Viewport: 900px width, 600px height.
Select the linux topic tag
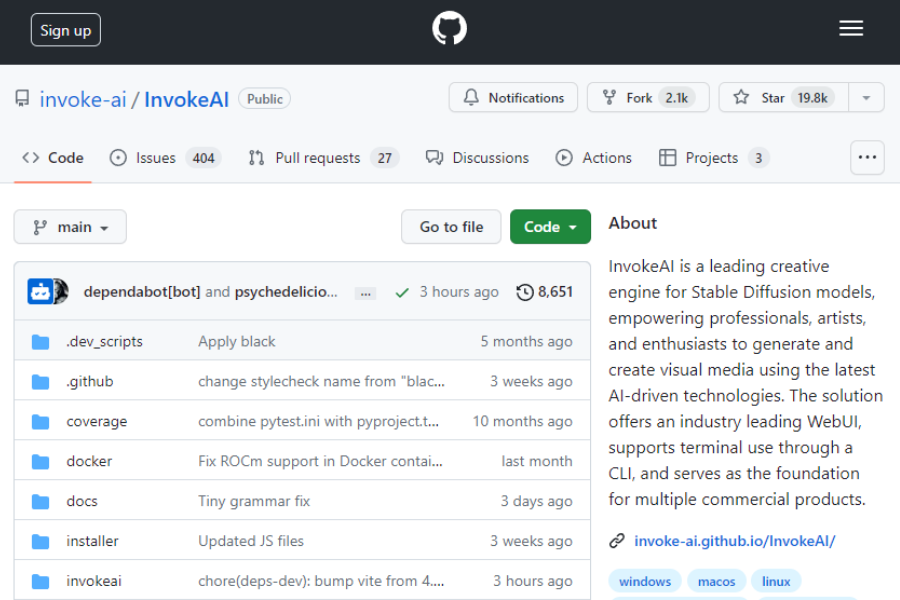[776, 582]
